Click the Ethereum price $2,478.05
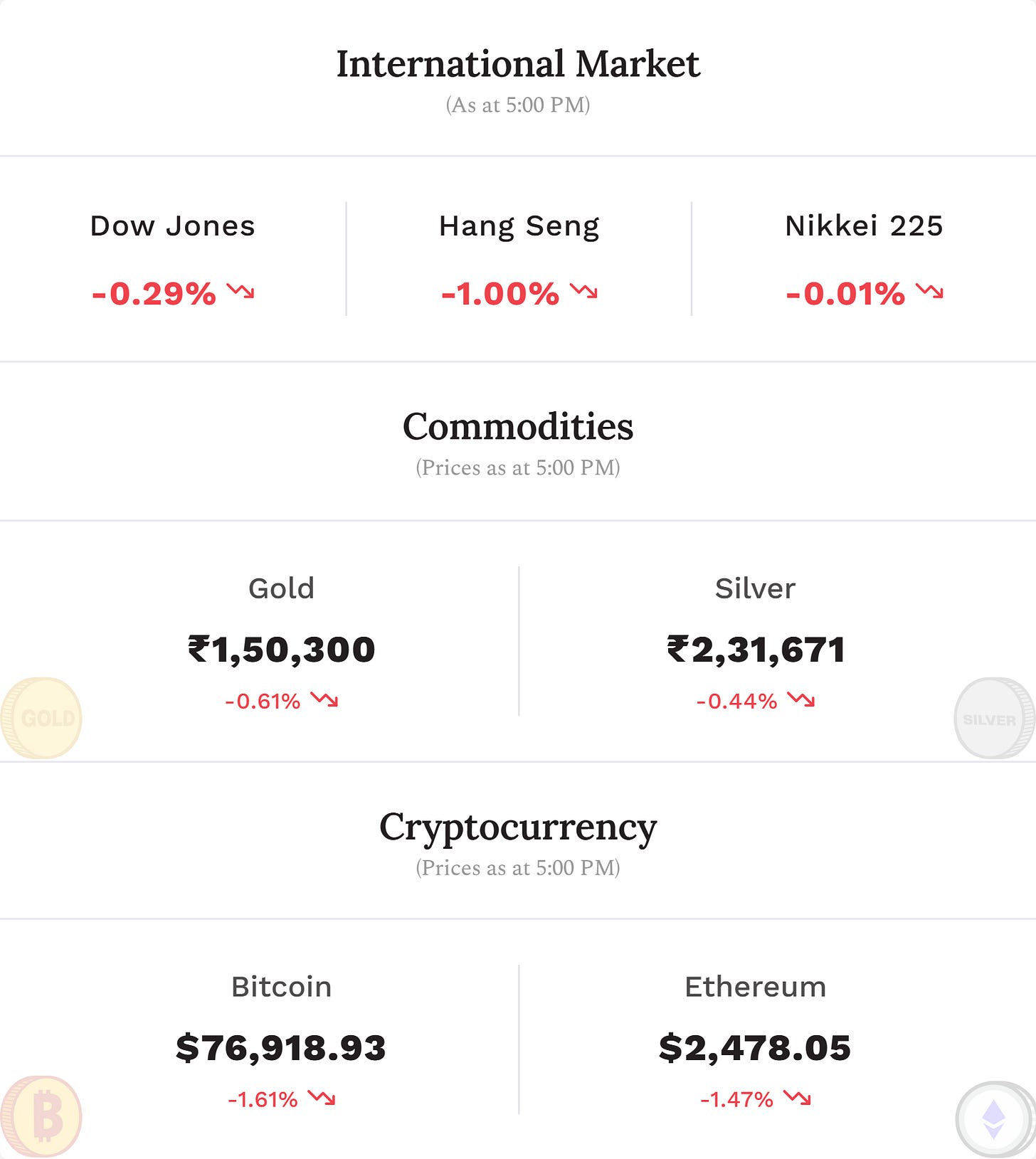Screen dimensions: 1036x1159 [x=755, y=1047]
